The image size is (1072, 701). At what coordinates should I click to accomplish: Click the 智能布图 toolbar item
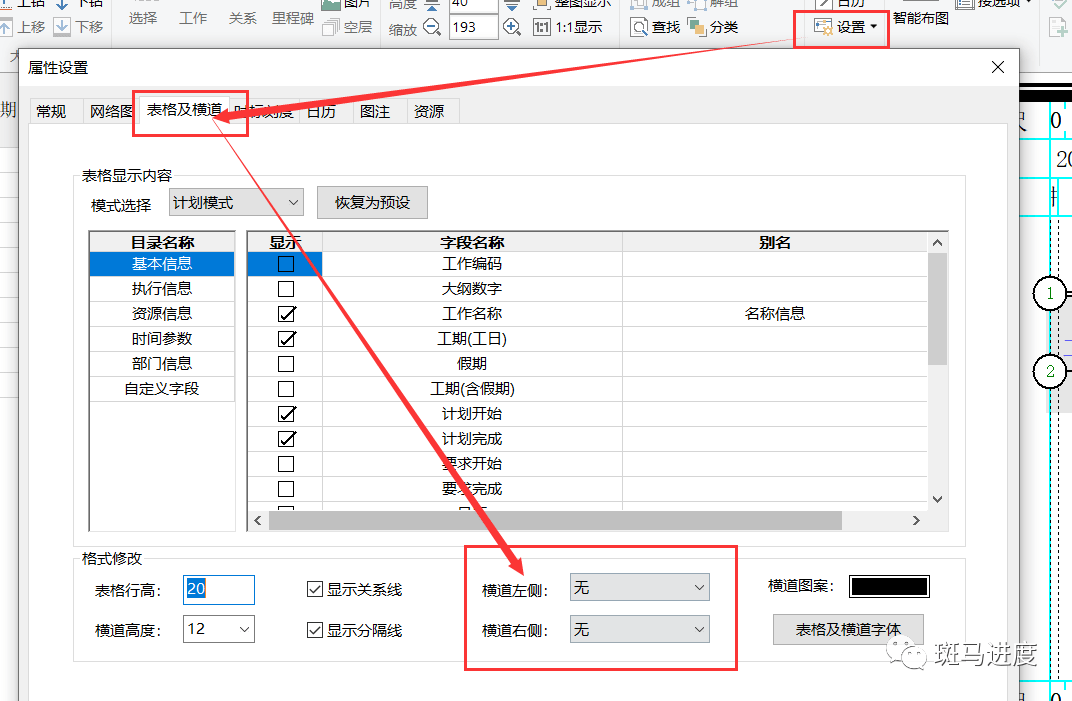[x=921, y=18]
